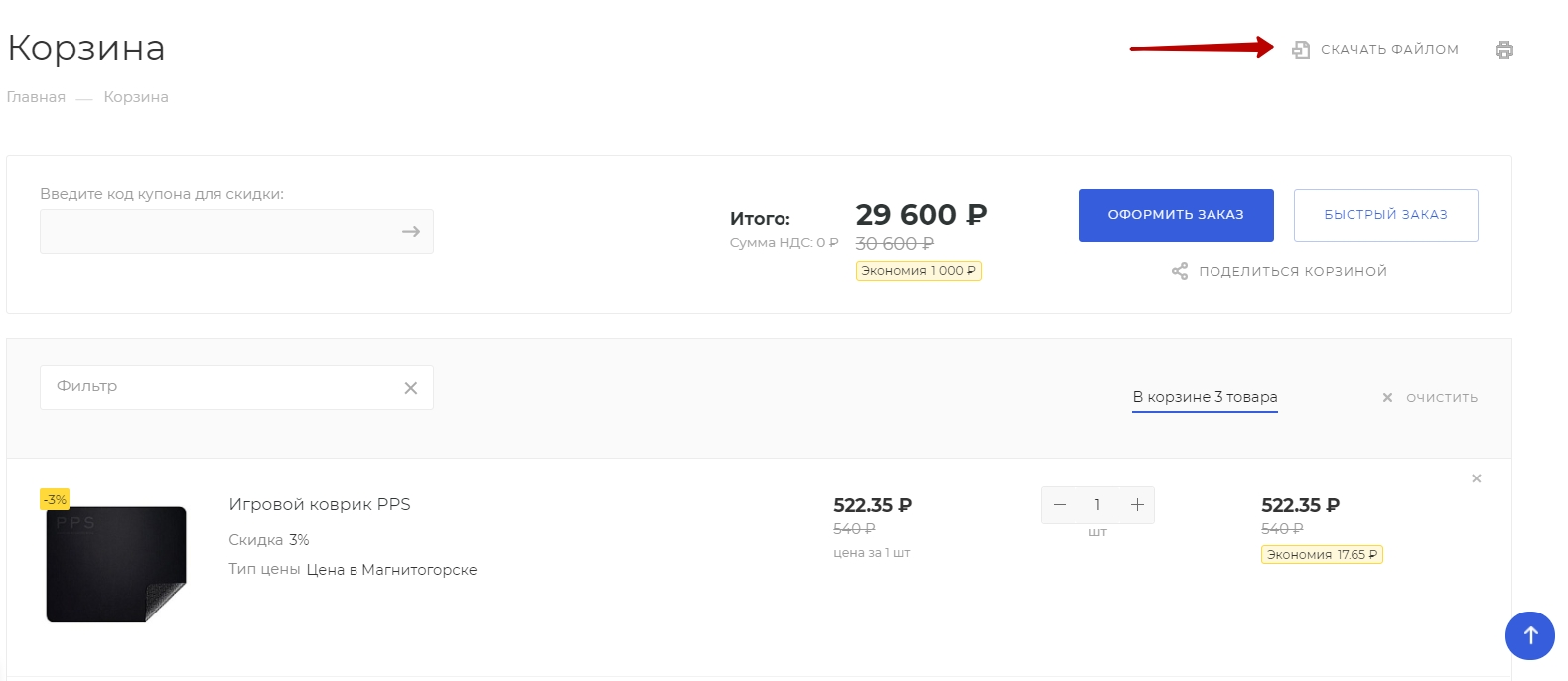Select the Поделиться корзиной link
Viewport: 1568px width, 681px height.
[x=1293, y=271]
